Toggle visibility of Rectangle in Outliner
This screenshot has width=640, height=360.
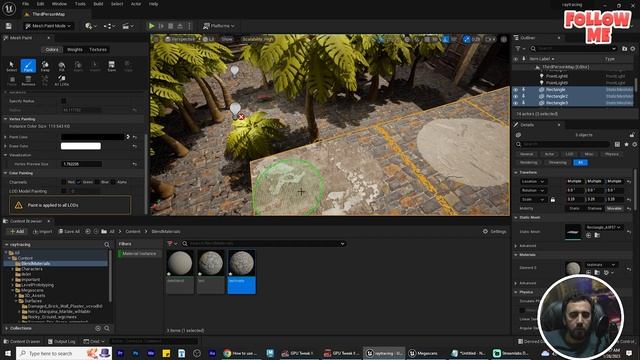(516, 89)
